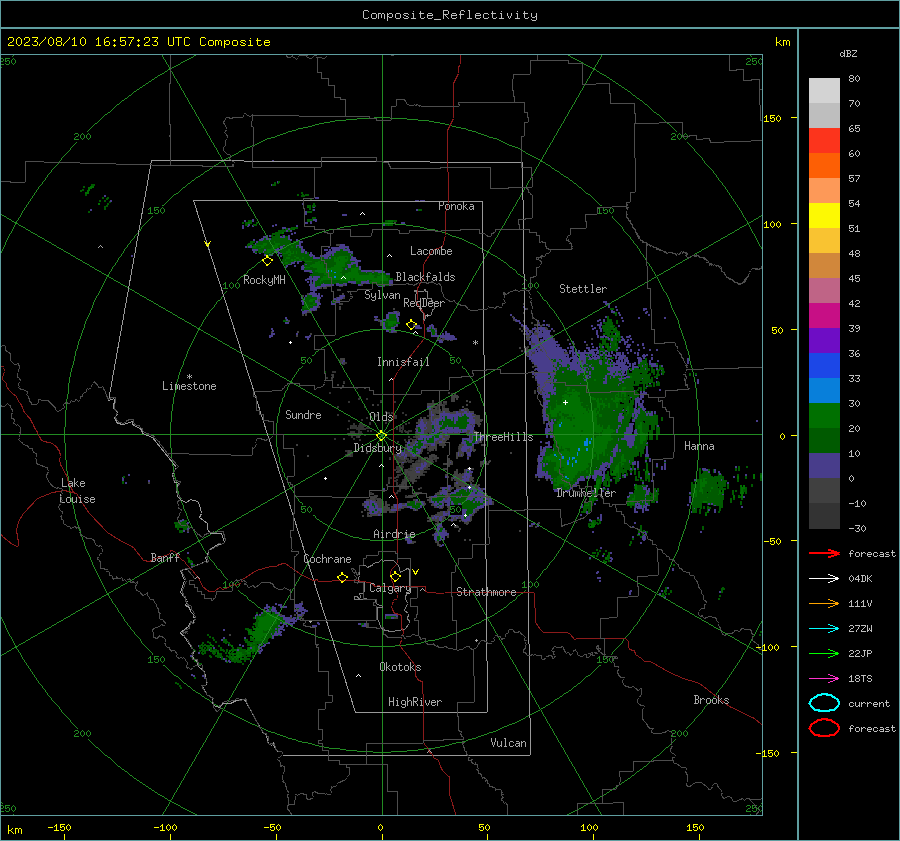The image size is (900, 841).
Task: Click the Limestone label
Action: point(189,386)
